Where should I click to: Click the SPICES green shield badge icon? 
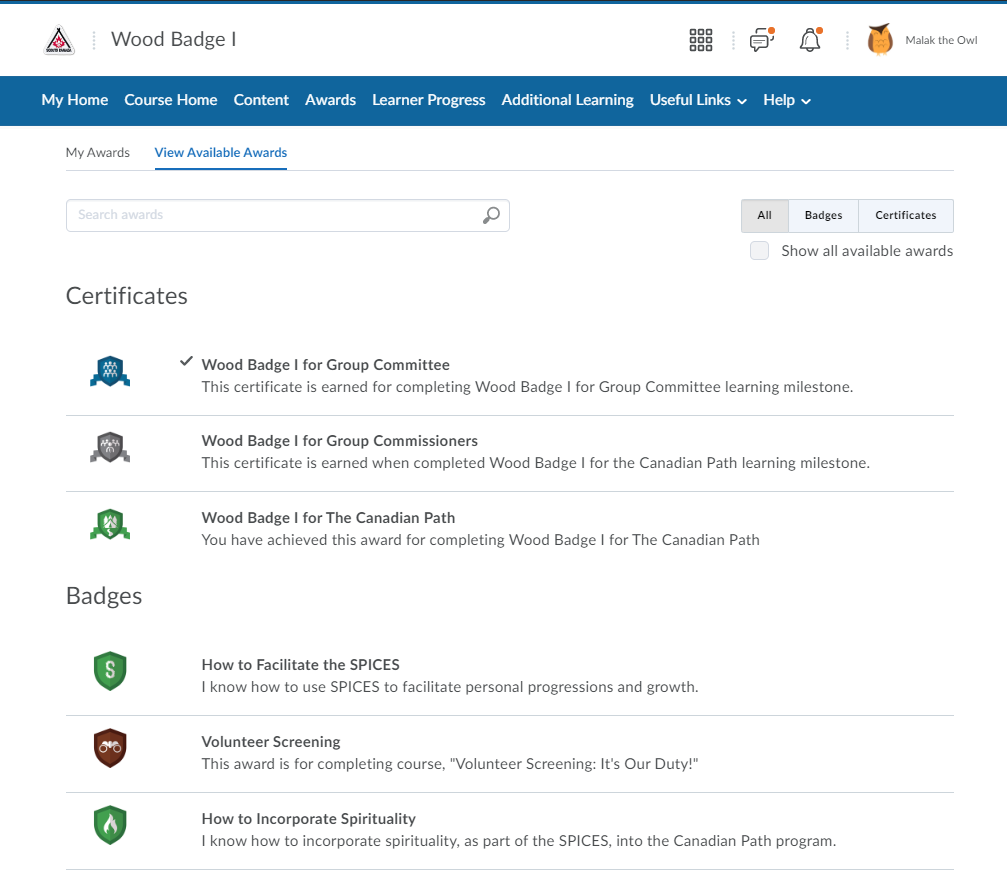click(x=110, y=671)
